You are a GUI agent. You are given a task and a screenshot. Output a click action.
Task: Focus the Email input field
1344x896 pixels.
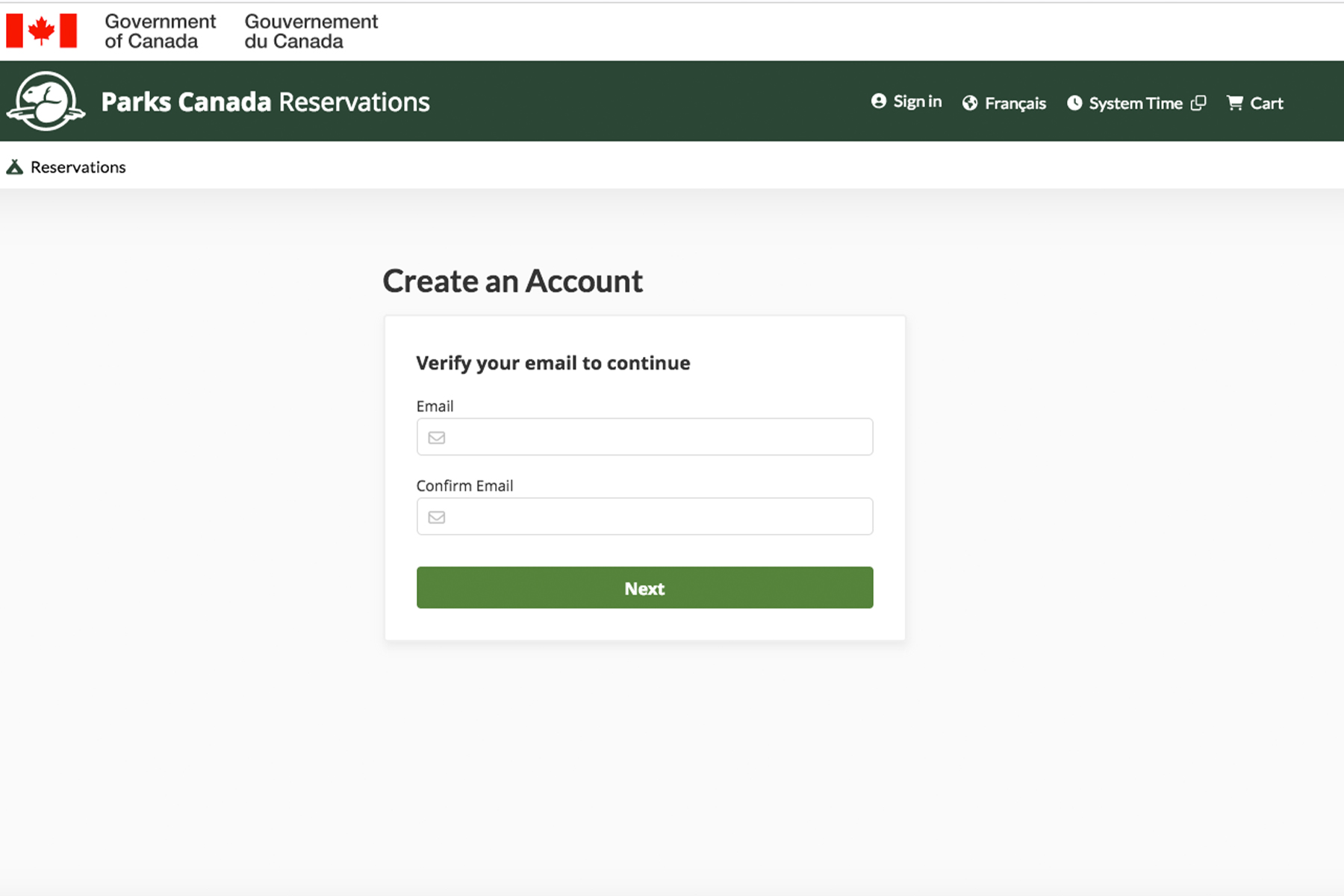(x=657, y=438)
